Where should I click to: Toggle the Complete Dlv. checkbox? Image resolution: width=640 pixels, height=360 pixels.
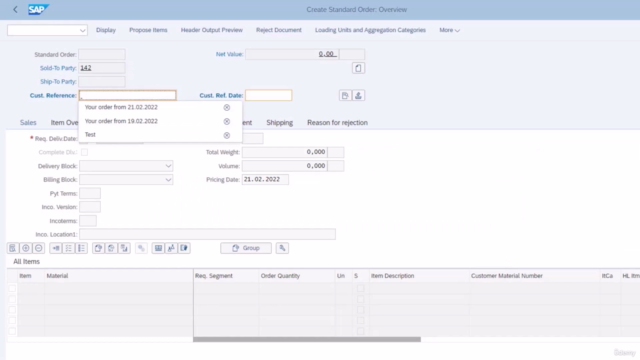[x=84, y=152]
